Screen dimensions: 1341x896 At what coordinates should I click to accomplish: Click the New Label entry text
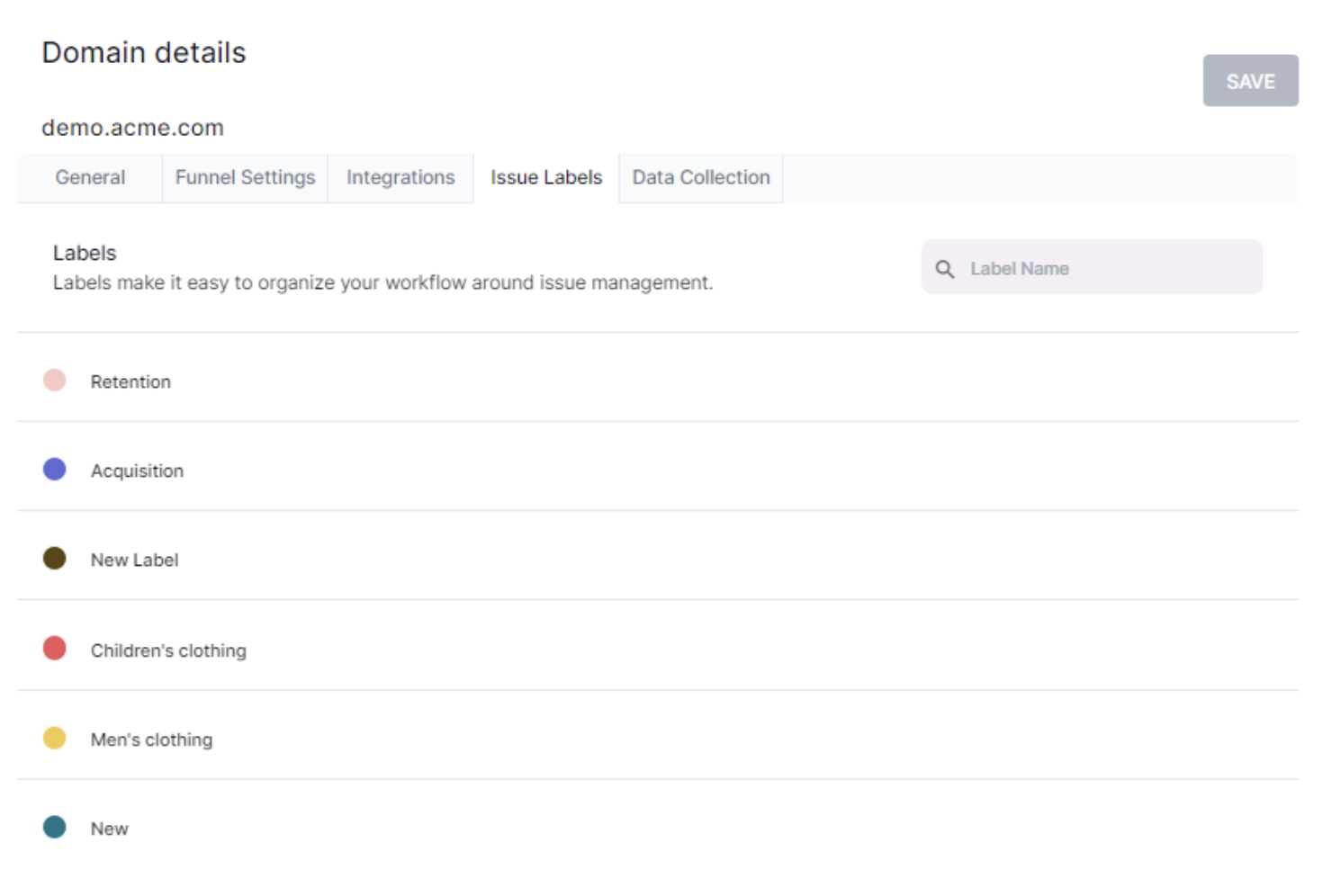tap(134, 560)
